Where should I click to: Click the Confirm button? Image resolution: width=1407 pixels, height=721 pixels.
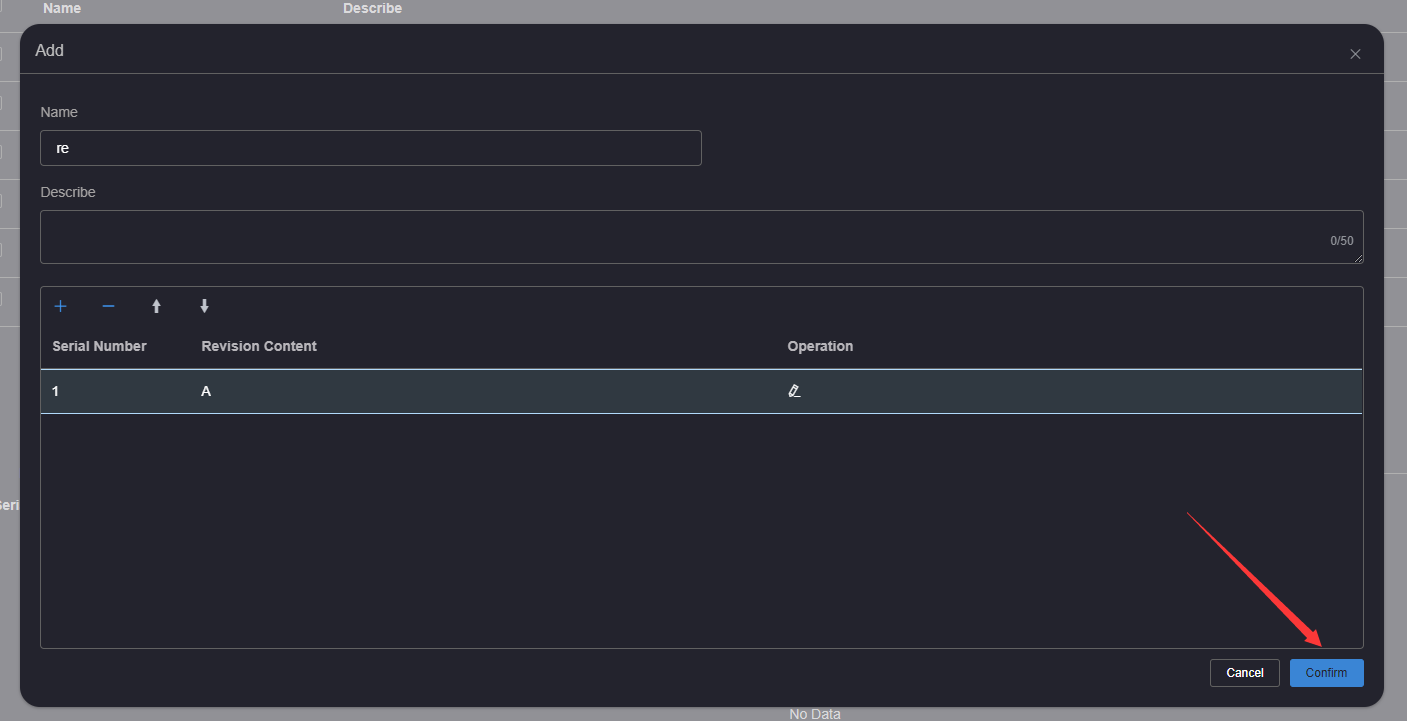[1326, 673]
